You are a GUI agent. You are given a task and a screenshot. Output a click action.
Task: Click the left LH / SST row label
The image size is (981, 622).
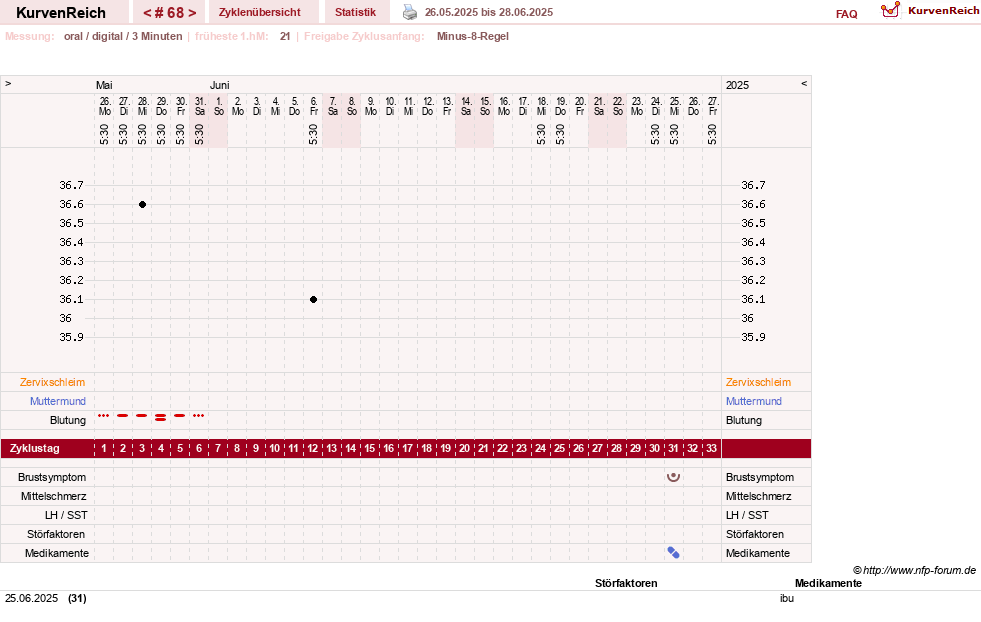66,515
